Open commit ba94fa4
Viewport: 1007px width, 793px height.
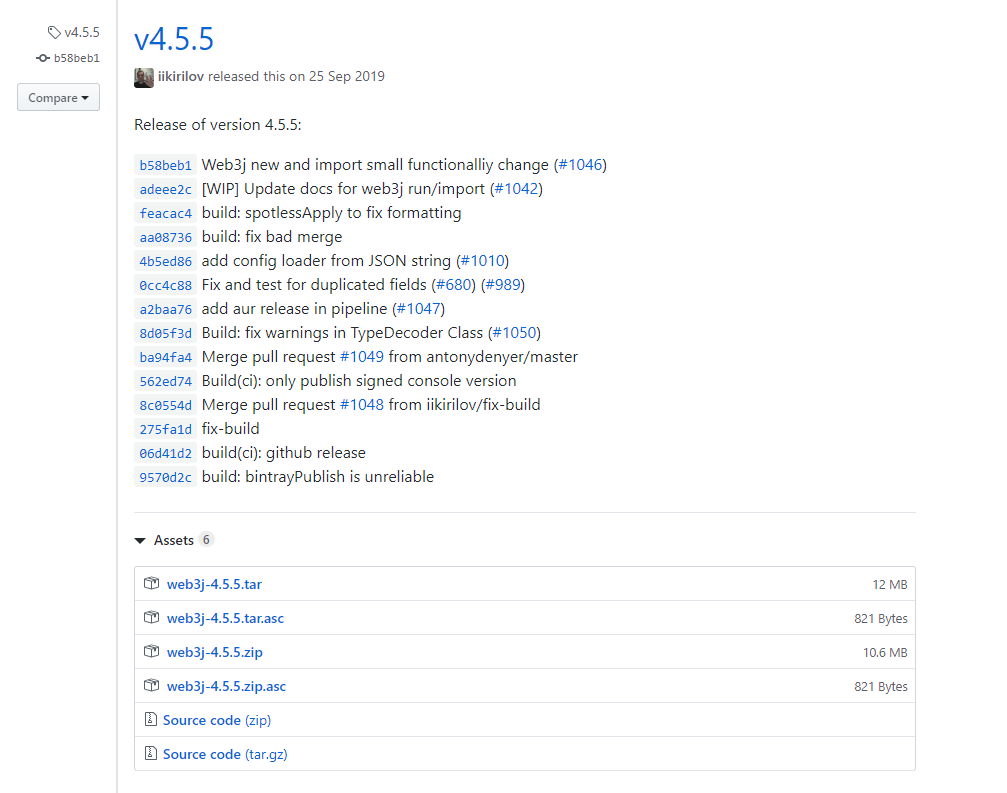165,357
